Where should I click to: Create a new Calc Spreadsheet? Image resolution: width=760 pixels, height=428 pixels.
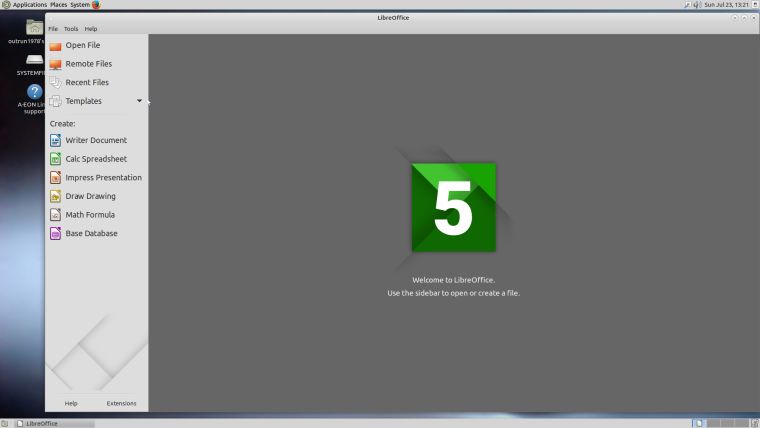pyautogui.click(x=96, y=159)
